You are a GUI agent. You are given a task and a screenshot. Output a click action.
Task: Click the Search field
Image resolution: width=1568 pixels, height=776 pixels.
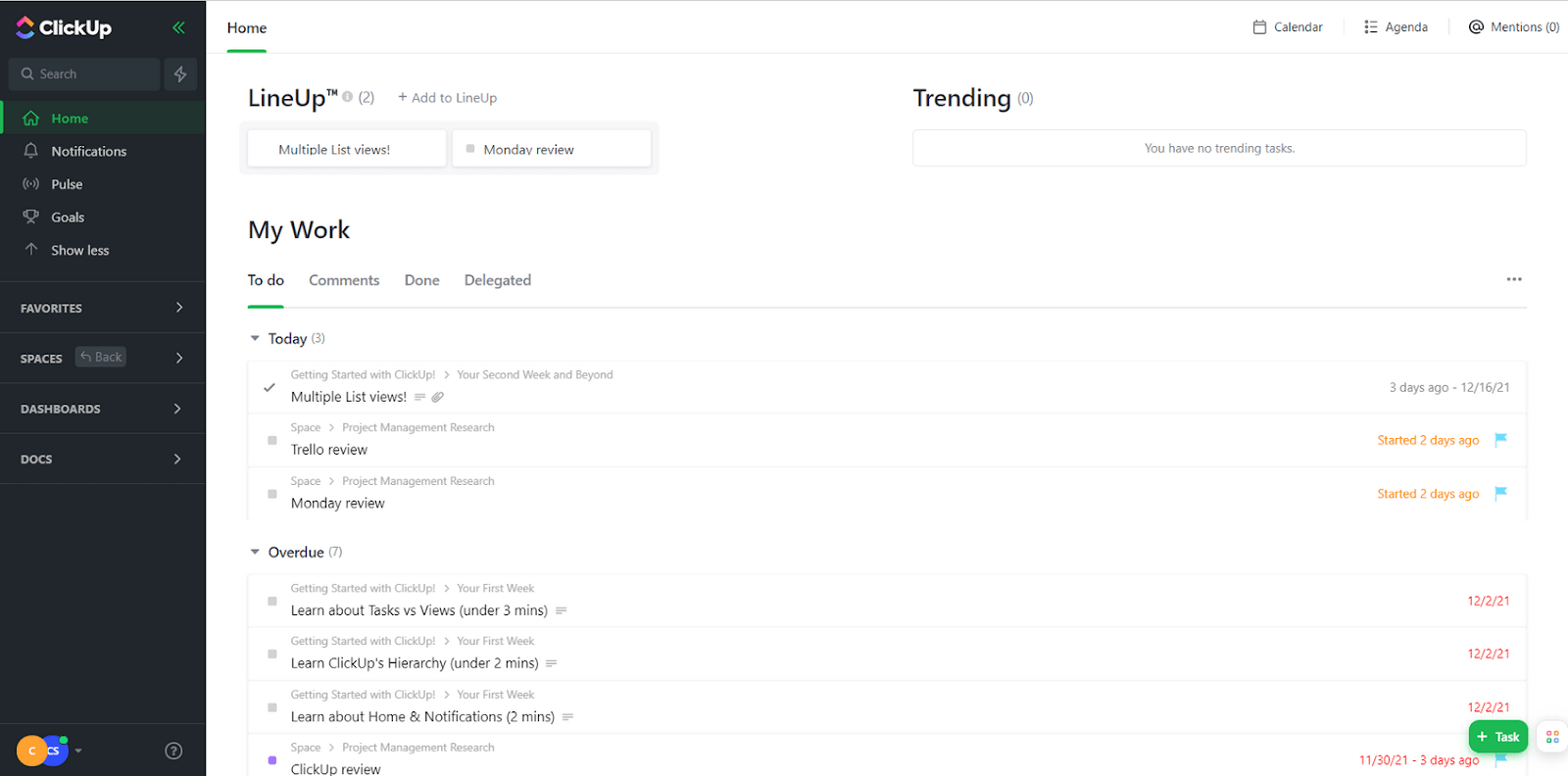pos(84,74)
